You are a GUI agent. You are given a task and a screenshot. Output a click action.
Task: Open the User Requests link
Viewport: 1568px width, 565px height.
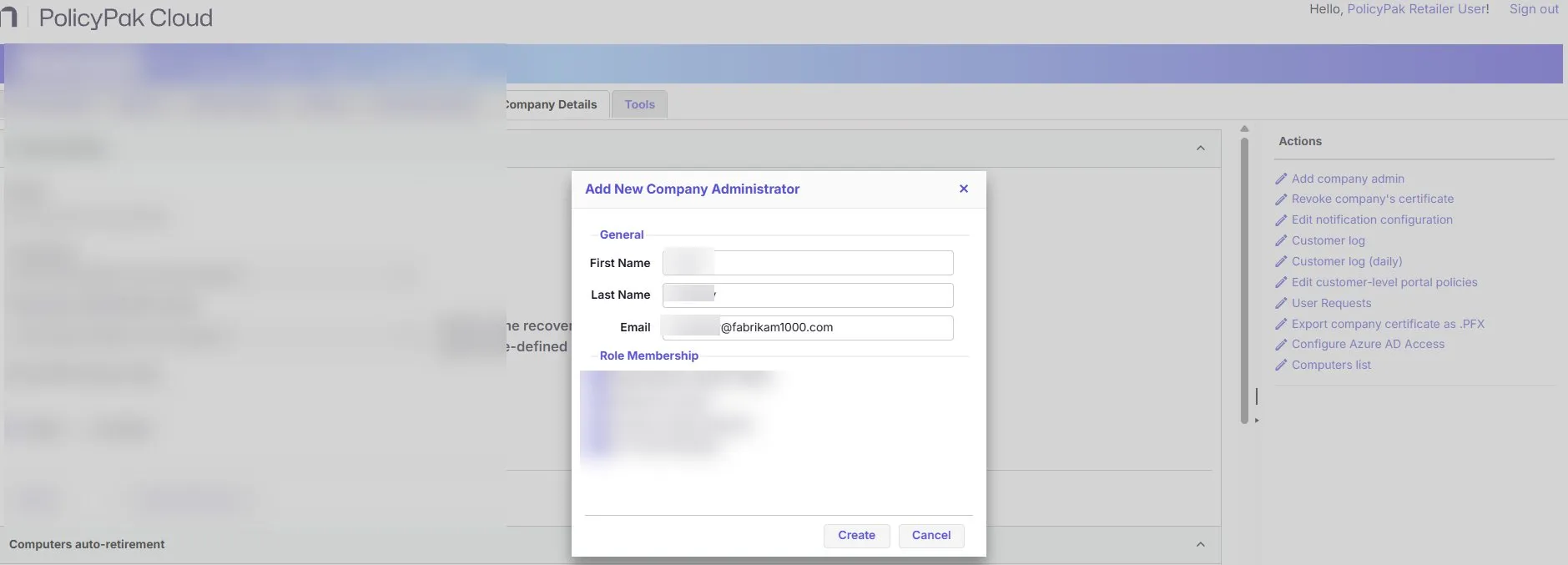click(1331, 303)
